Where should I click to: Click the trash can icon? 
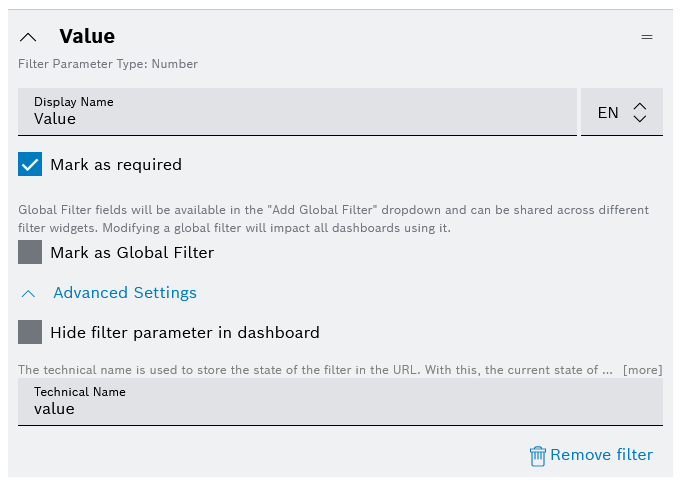tap(538, 456)
